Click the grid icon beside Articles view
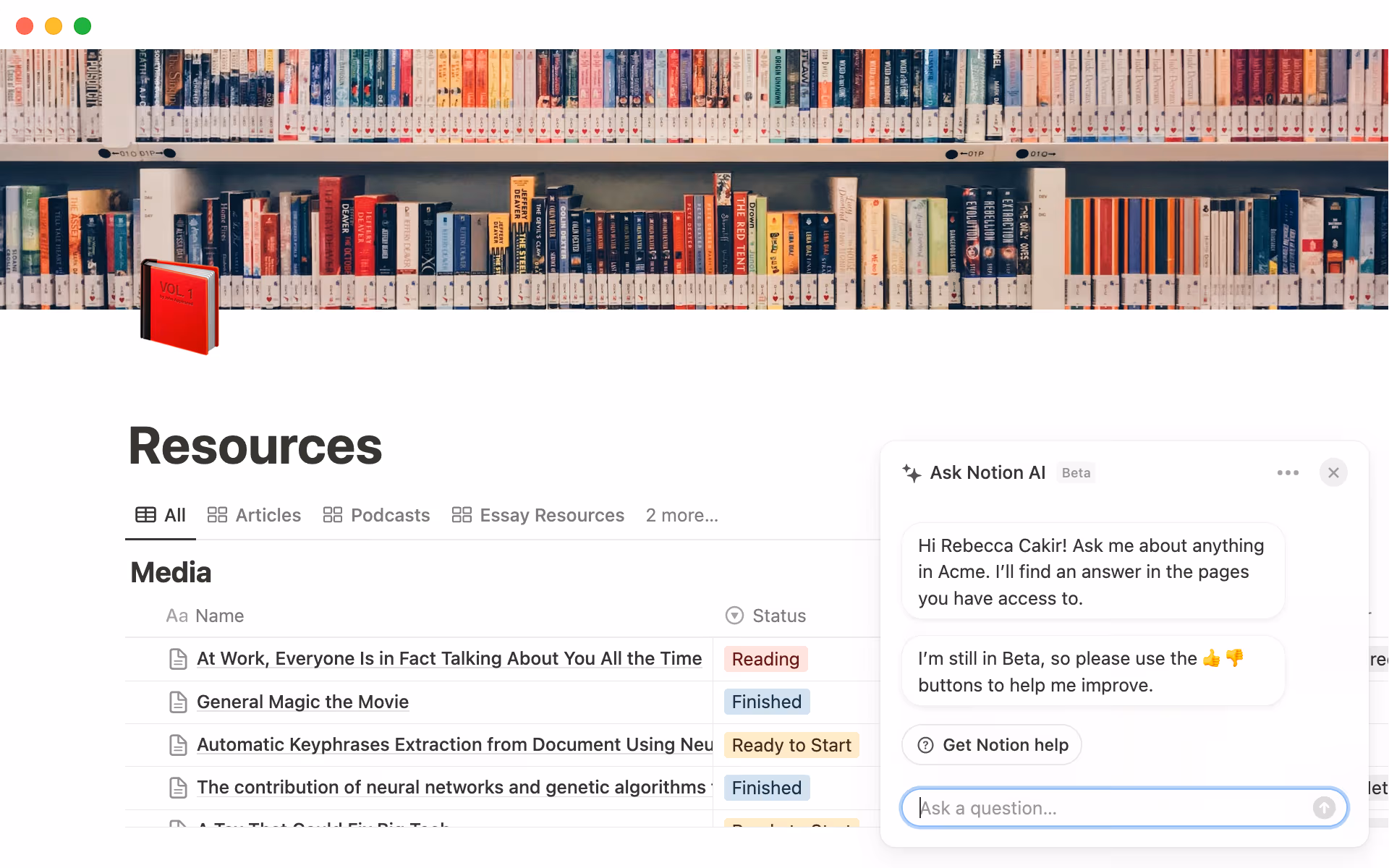Viewport: 1389px width, 868px height. click(x=216, y=514)
